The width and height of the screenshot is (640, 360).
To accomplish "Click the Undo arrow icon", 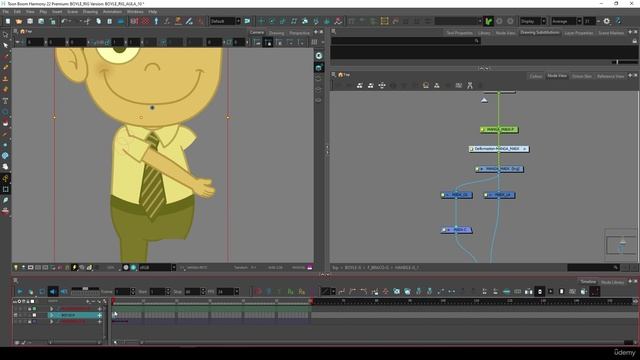I will point(64,21).
